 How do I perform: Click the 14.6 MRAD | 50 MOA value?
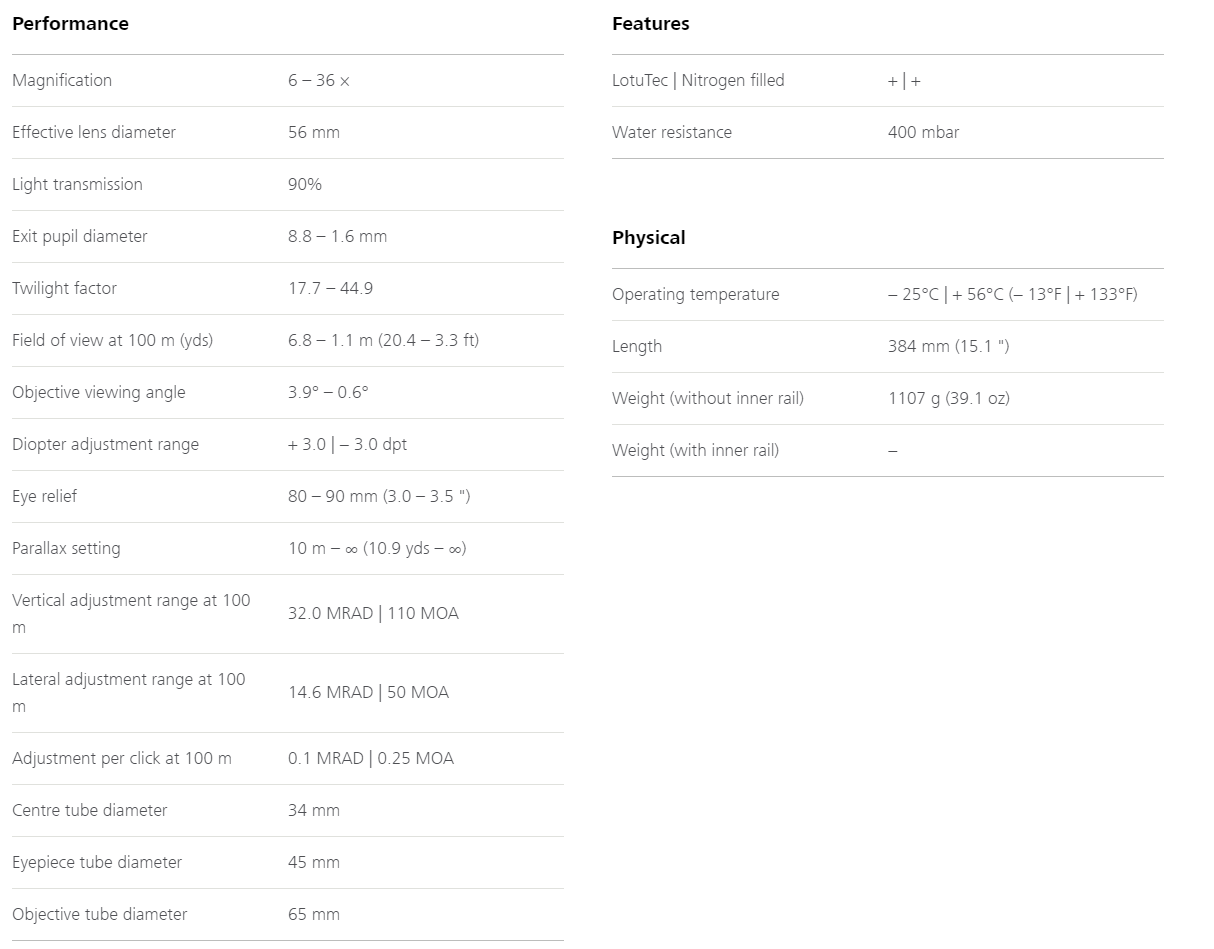pos(368,692)
